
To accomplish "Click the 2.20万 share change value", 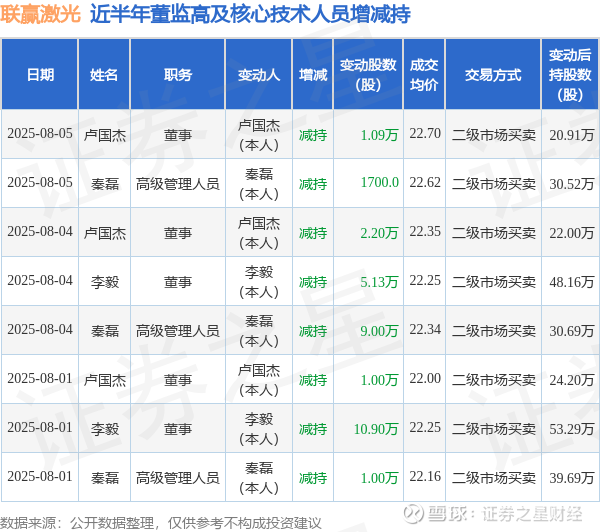I will 379,232.
